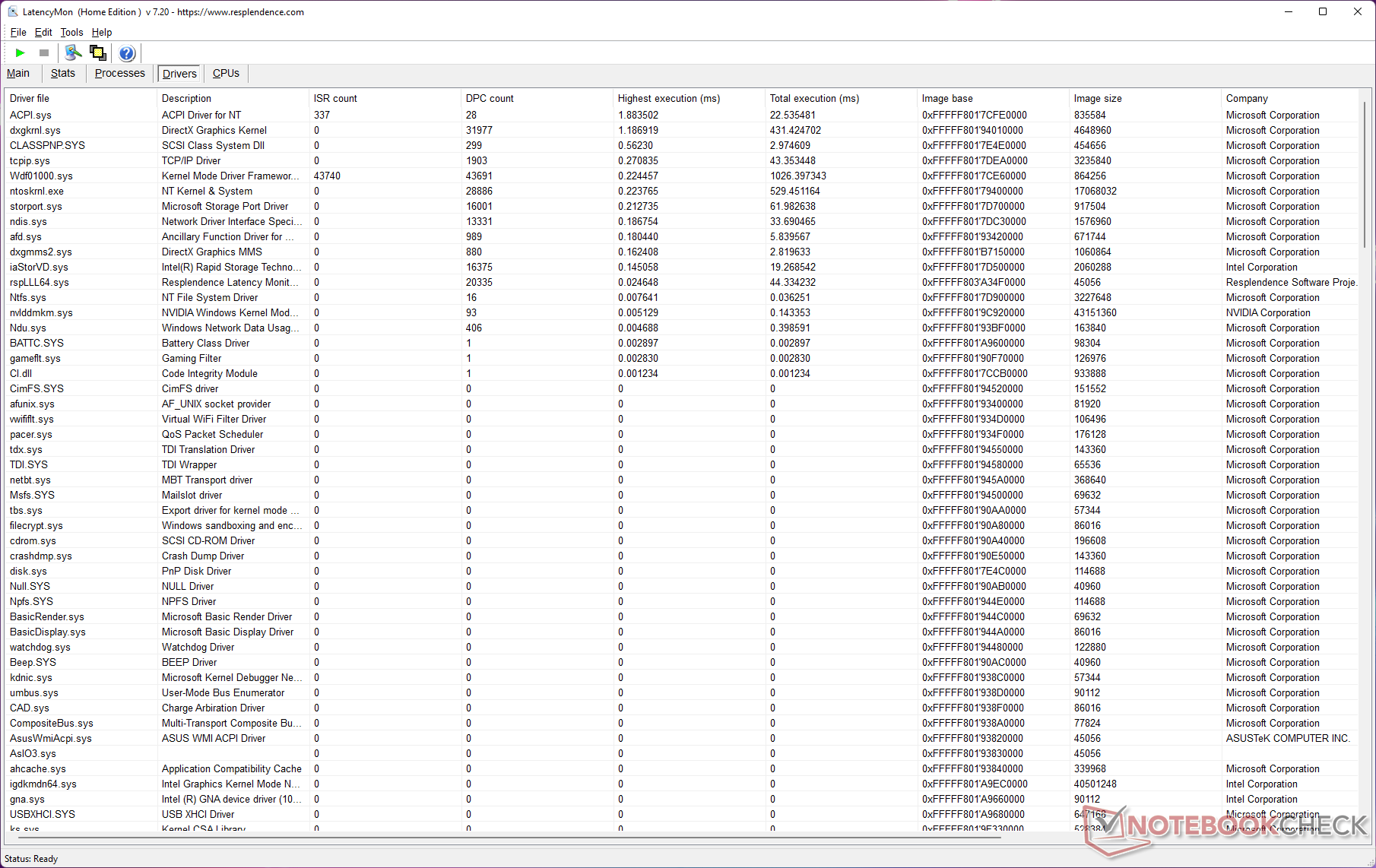Image resolution: width=1376 pixels, height=868 pixels.
Task: Select the rspLLL64.sys driver entry
Action: pyautogui.click(x=40, y=282)
